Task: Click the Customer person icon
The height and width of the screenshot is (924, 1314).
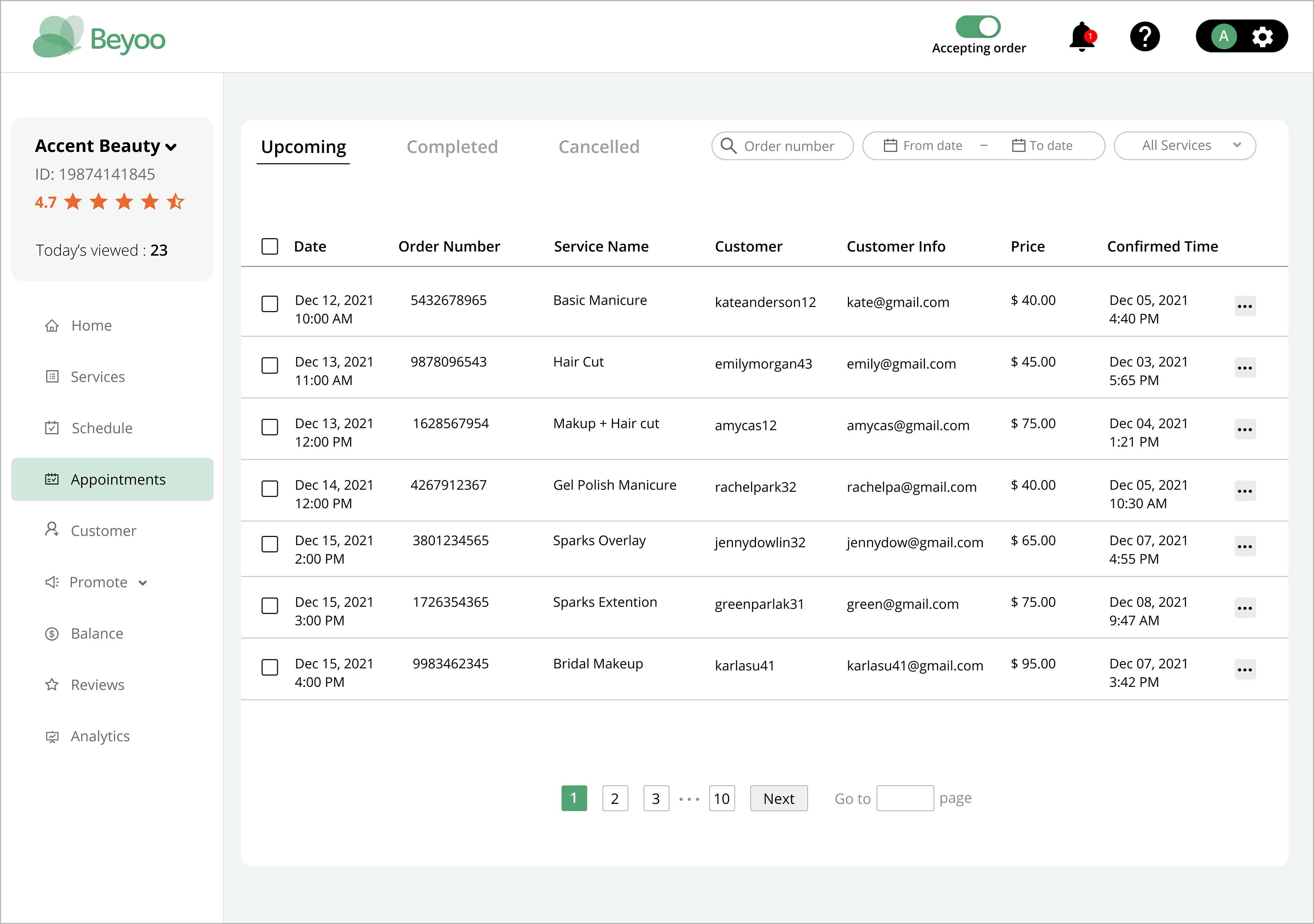Action: (52, 529)
